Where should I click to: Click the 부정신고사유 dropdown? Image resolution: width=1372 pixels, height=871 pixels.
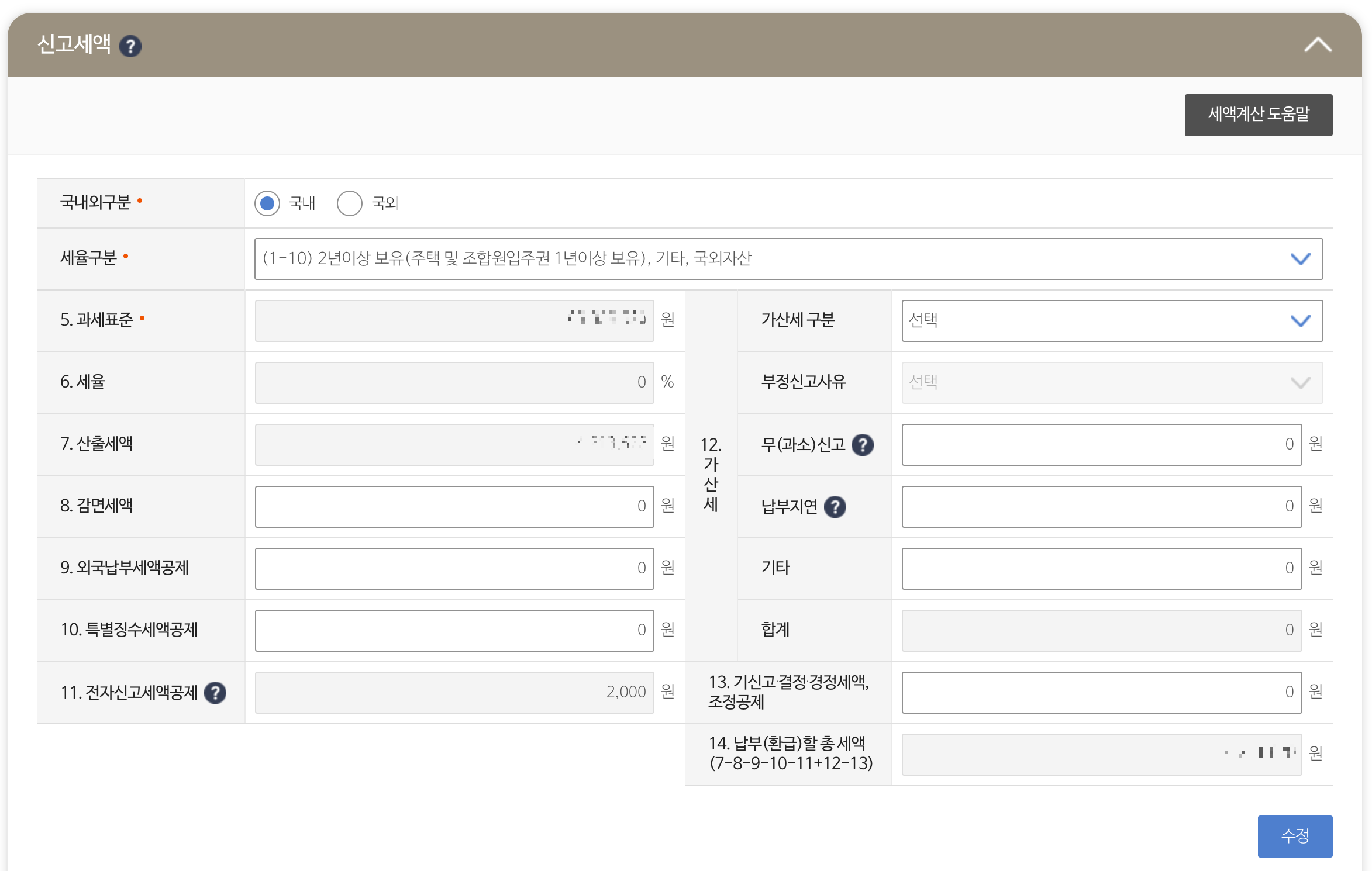click(1112, 383)
